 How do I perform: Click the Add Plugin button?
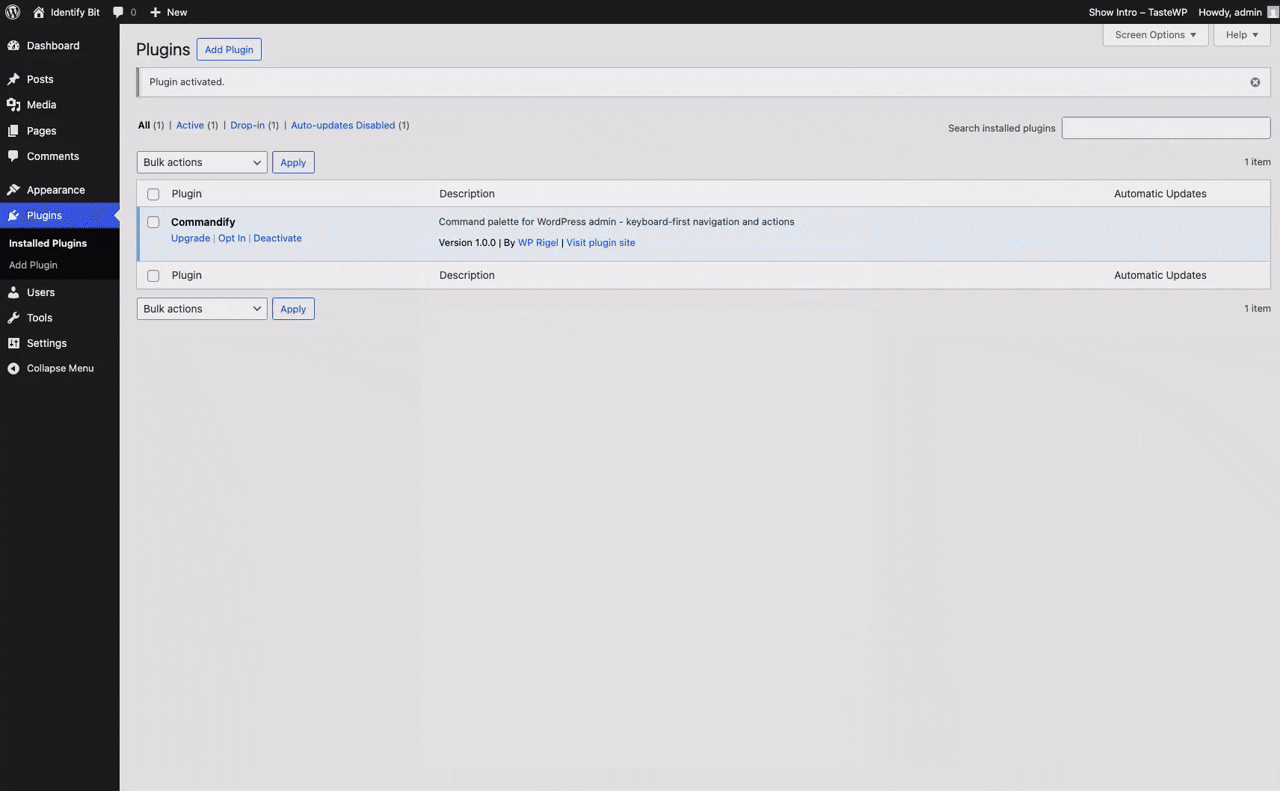pos(229,50)
